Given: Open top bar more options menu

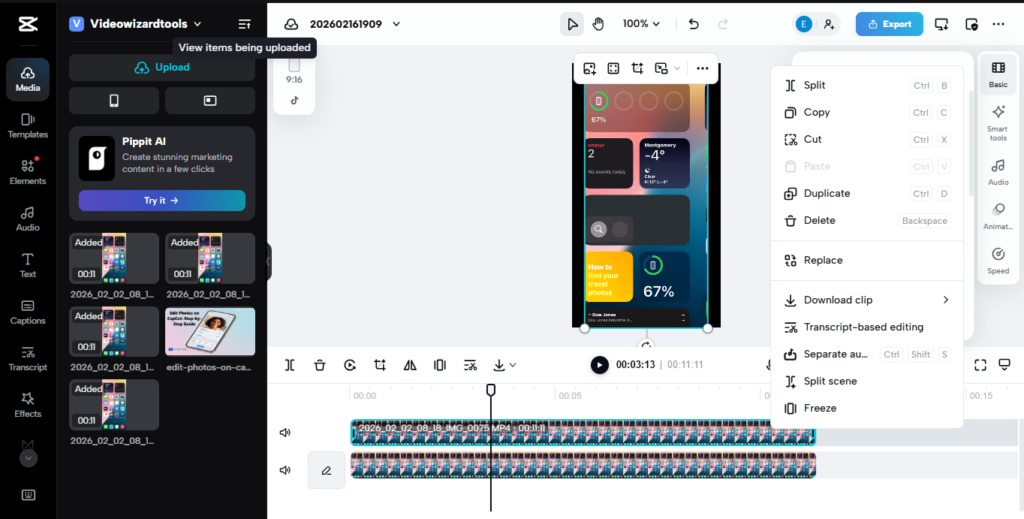Looking at the screenshot, I should (998, 24).
